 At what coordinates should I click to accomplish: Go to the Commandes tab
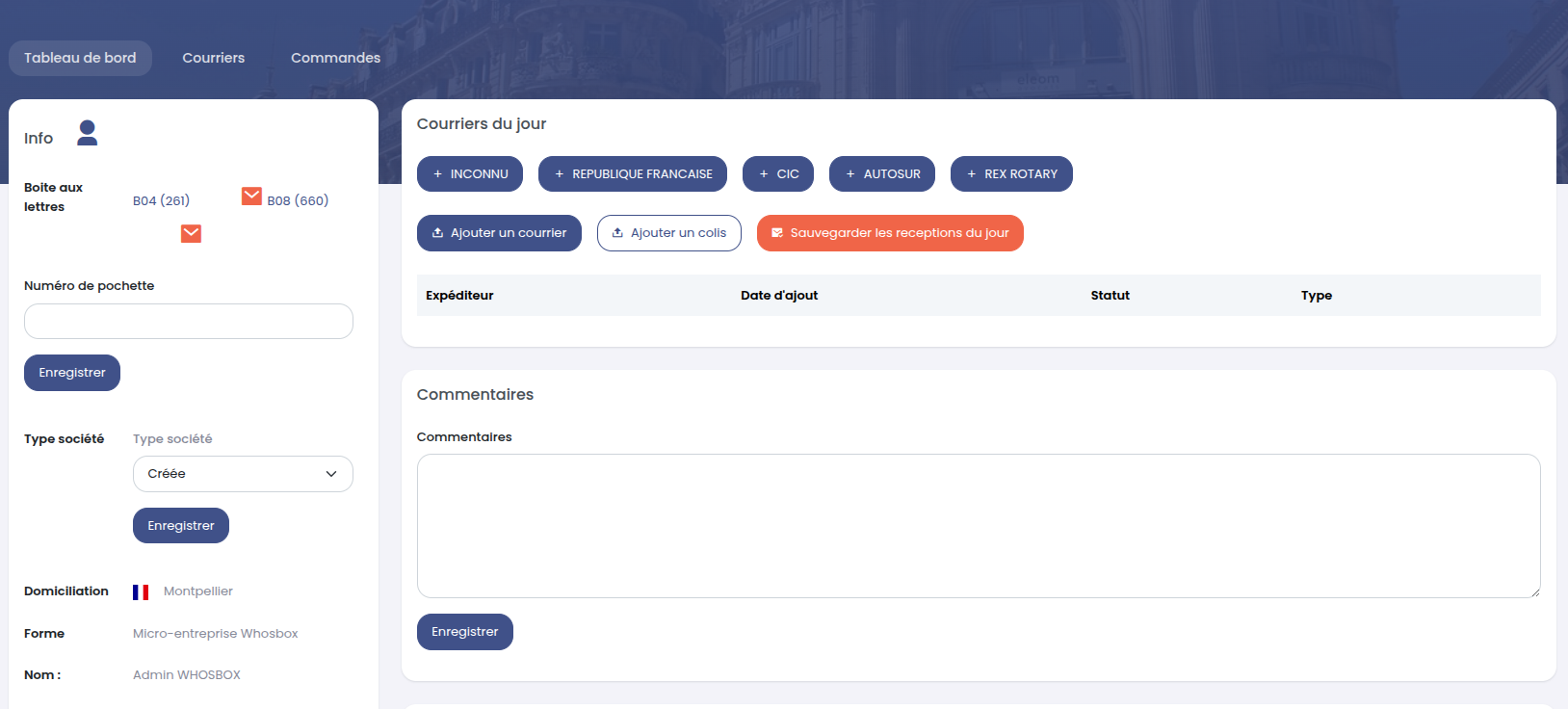click(335, 58)
